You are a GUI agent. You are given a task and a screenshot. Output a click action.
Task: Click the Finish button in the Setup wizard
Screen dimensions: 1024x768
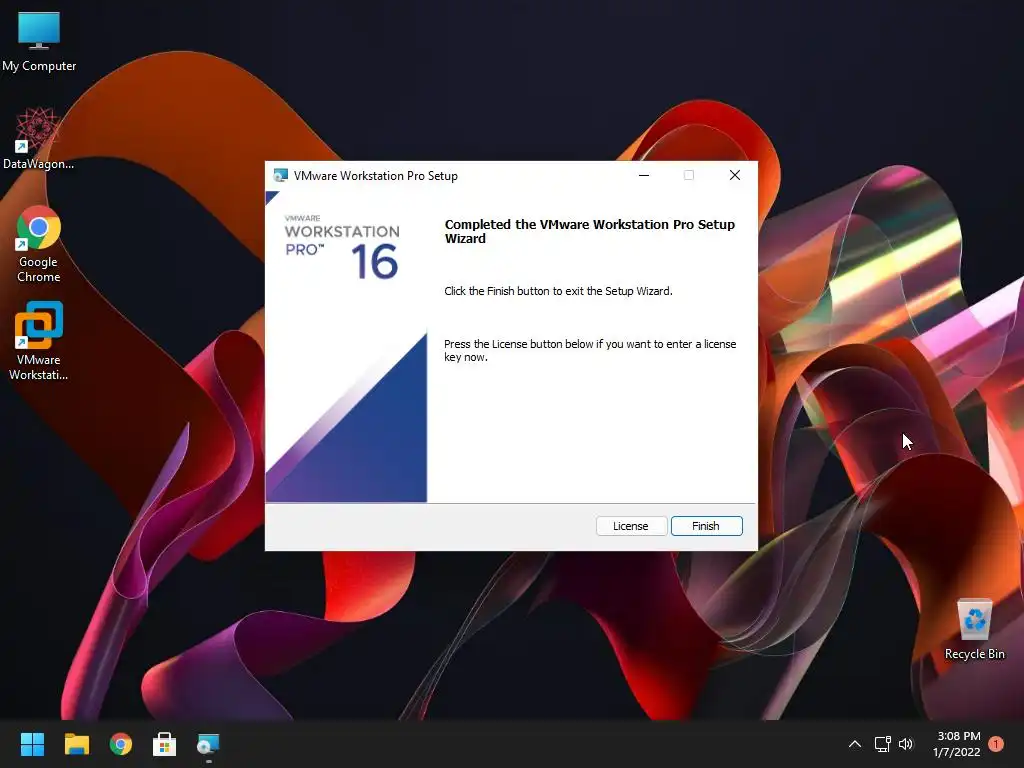(x=707, y=526)
